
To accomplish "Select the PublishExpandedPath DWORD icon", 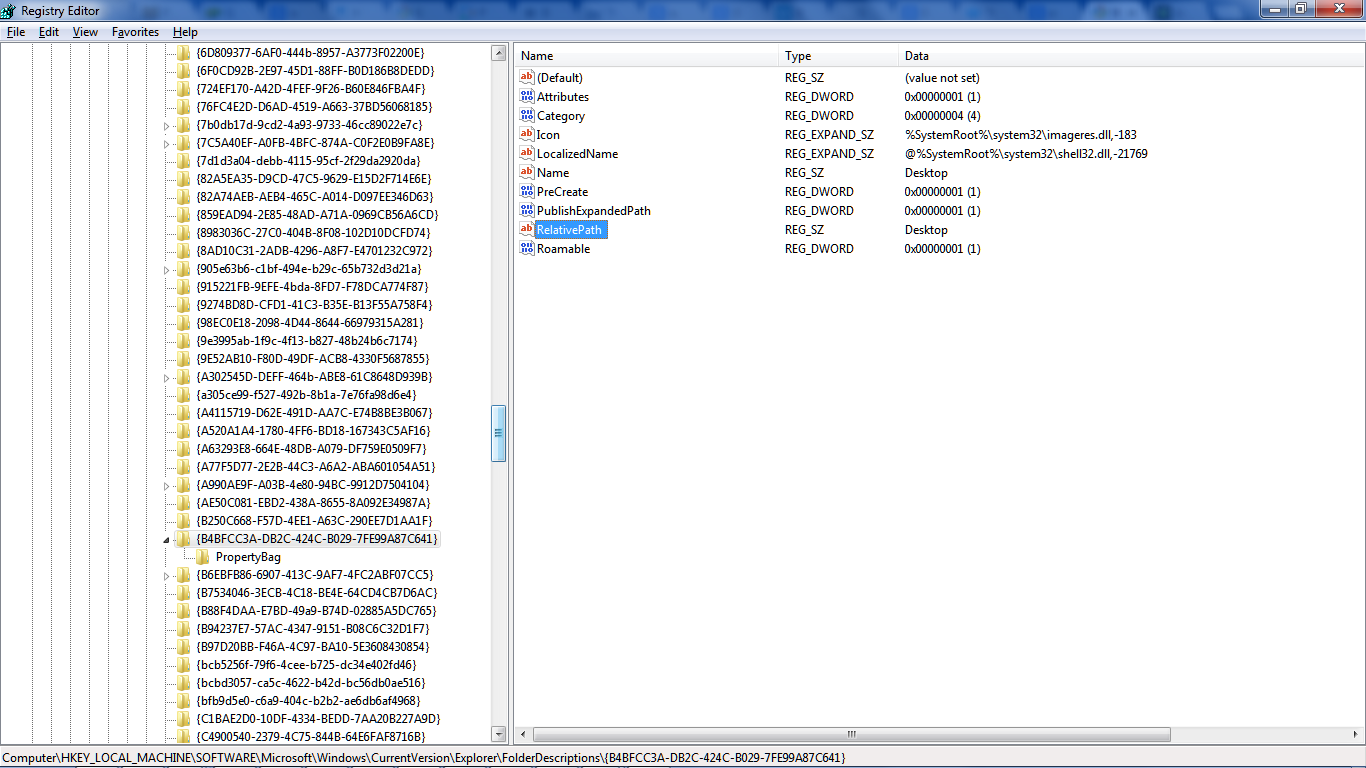I will pos(527,211).
